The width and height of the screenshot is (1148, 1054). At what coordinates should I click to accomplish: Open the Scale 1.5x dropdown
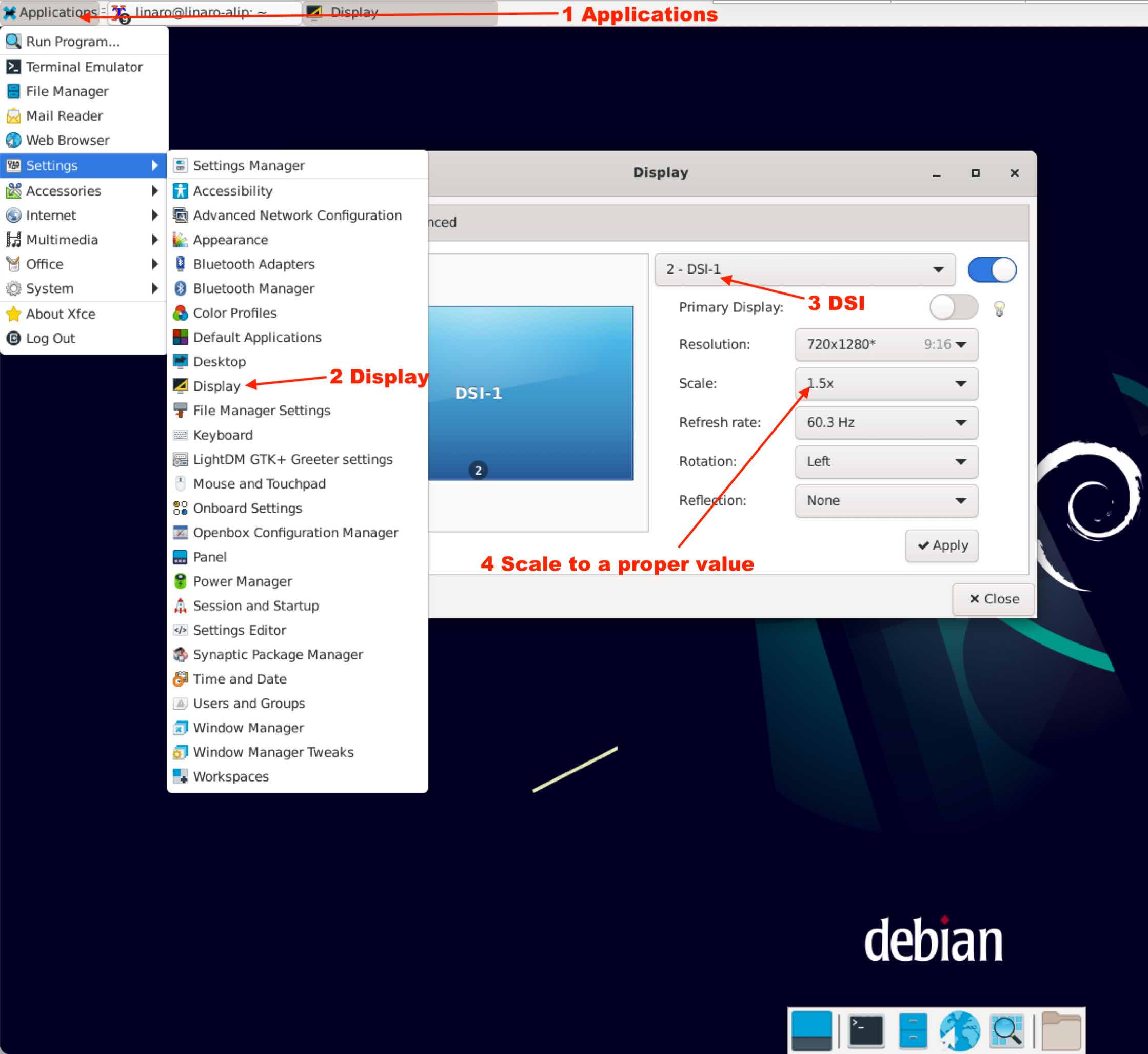tap(886, 383)
